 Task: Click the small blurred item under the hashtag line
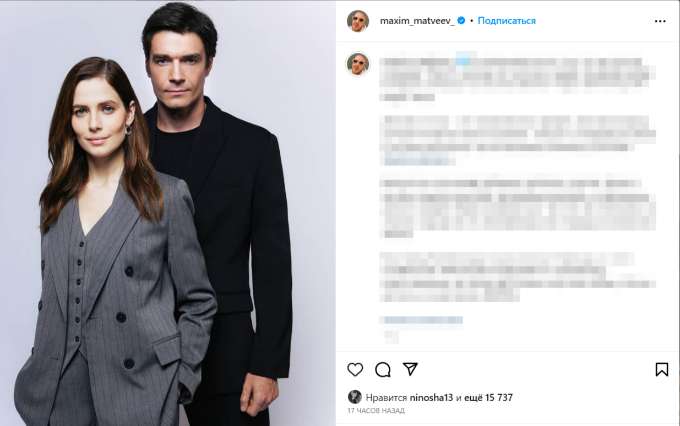tap(391, 336)
